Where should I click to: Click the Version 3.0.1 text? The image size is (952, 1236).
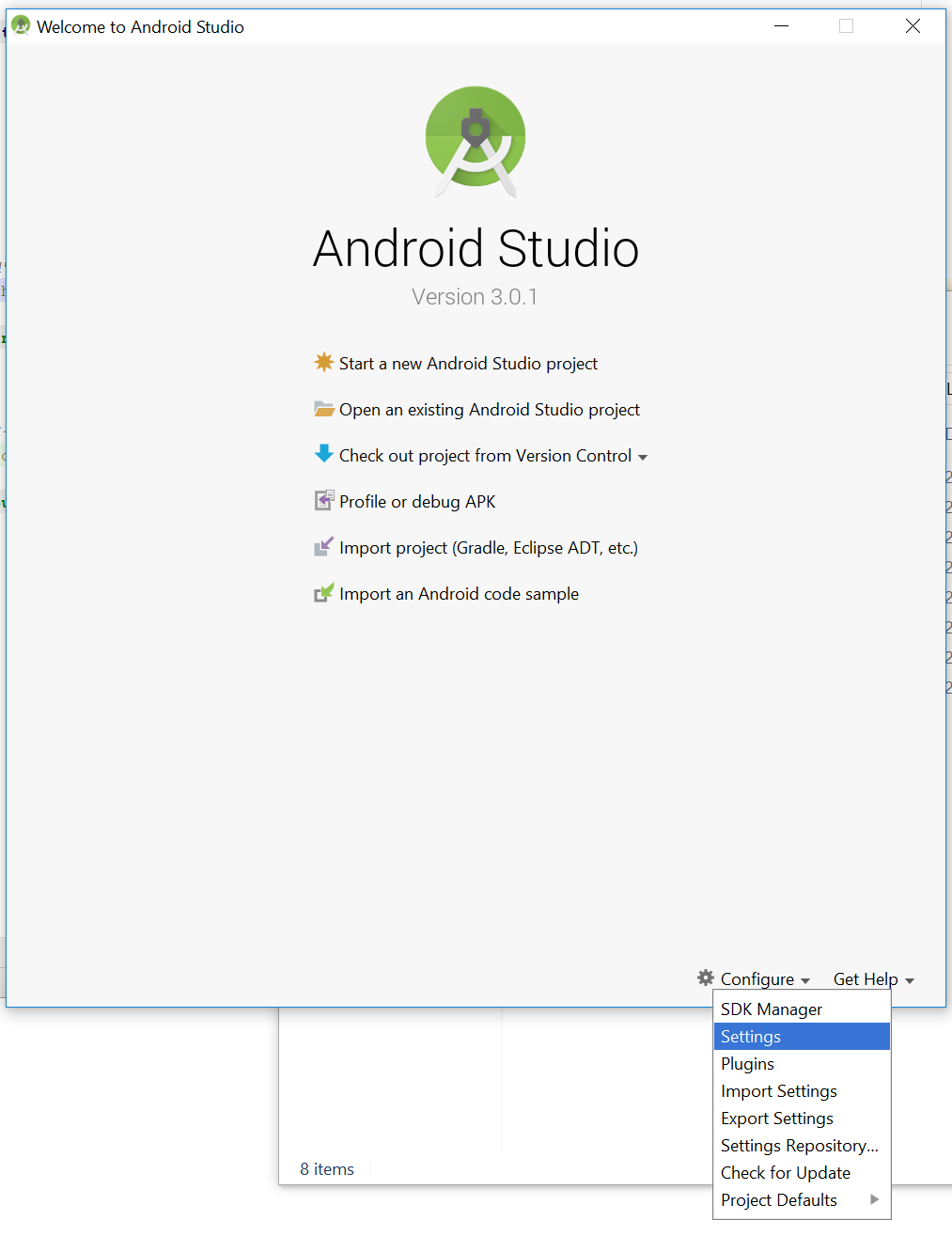475,297
